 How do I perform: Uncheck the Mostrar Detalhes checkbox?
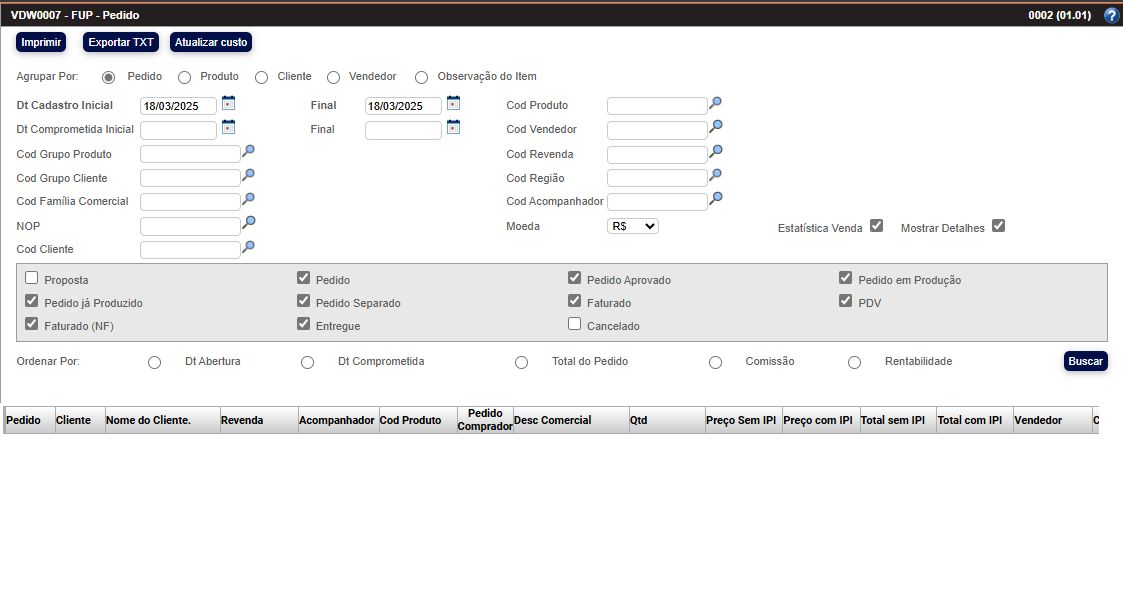pos(998,226)
